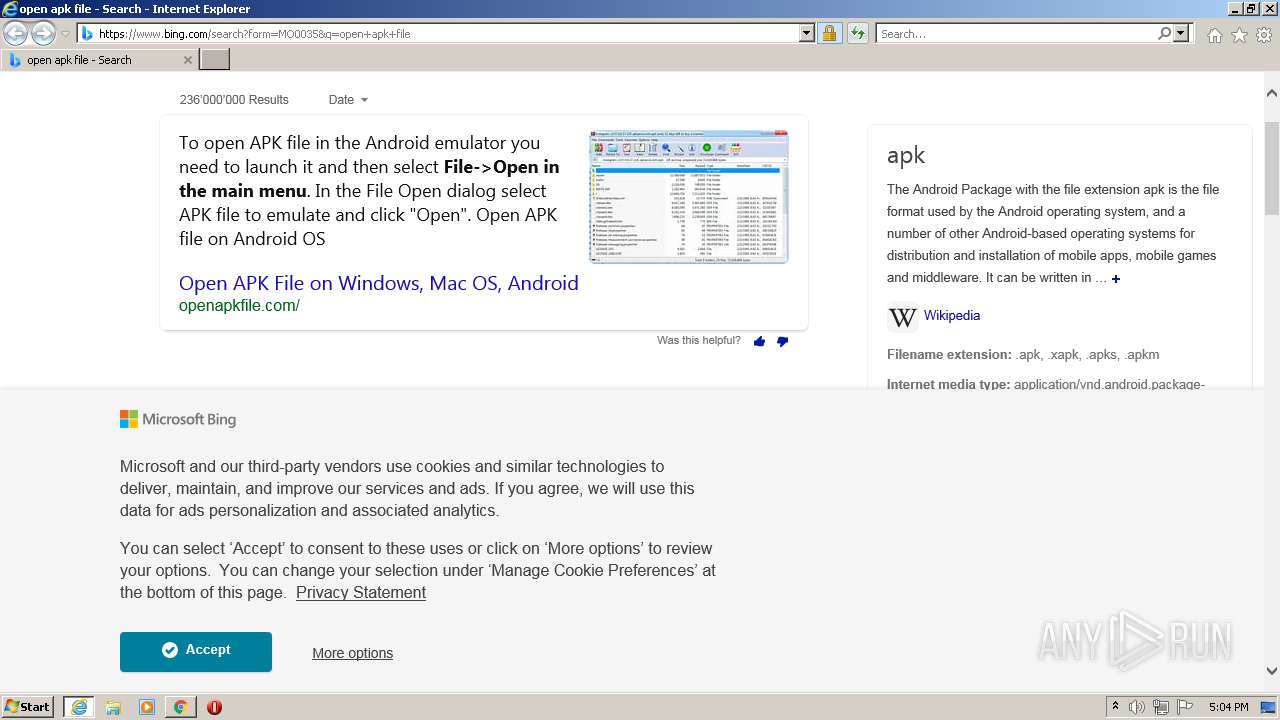Open the Home page icon
Image resolution: width=1280 pixels, height=720 pixels.
click(1214, 35)
